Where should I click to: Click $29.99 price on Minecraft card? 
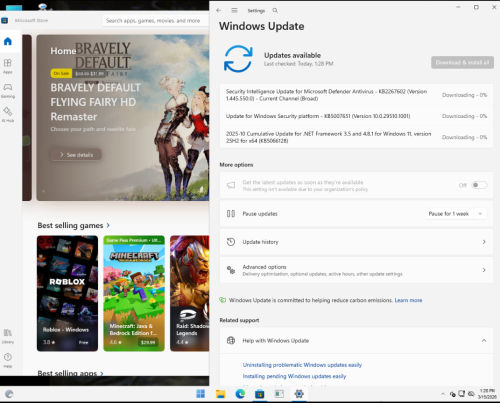(148, 342)
